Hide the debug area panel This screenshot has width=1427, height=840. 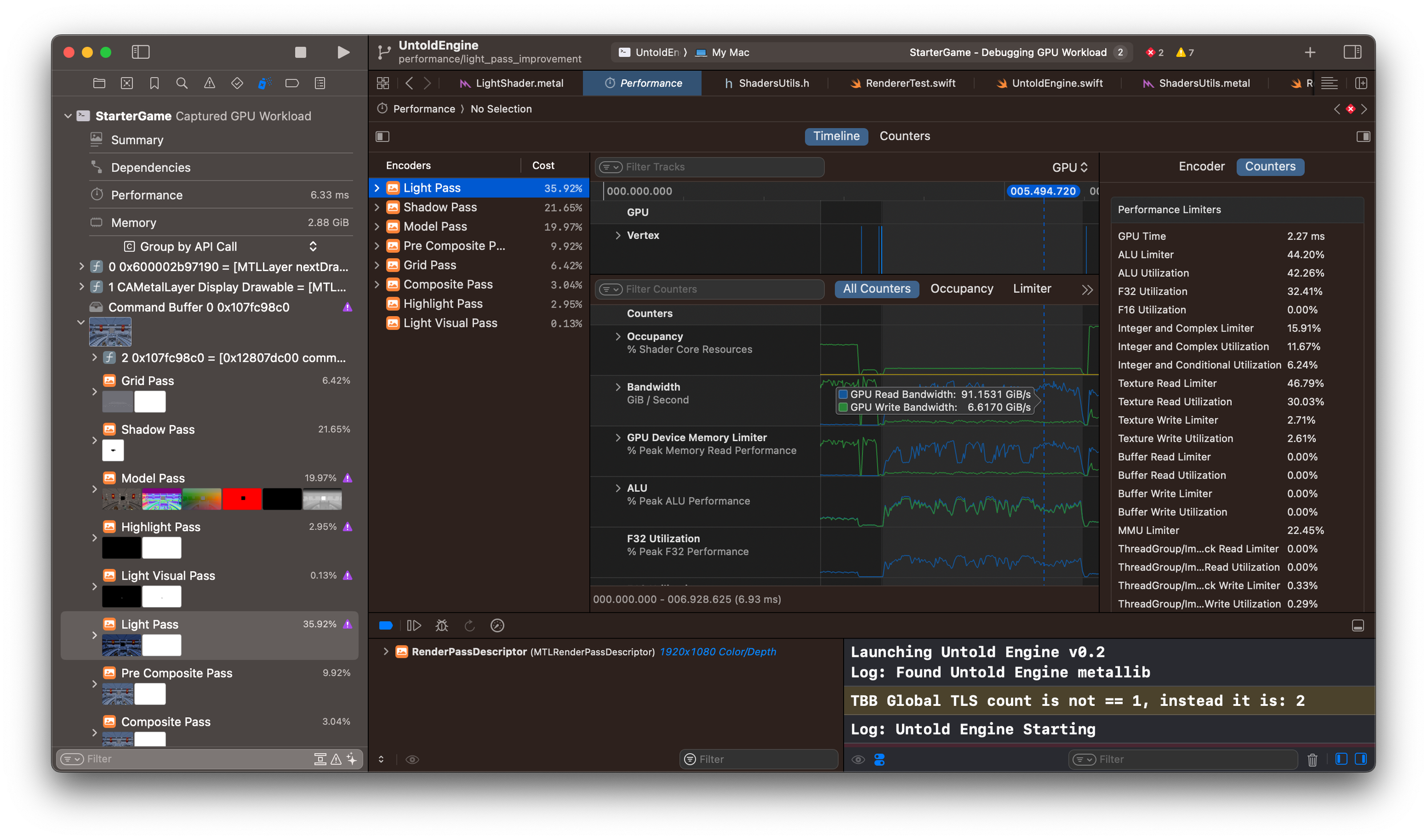coord(1358,625)
